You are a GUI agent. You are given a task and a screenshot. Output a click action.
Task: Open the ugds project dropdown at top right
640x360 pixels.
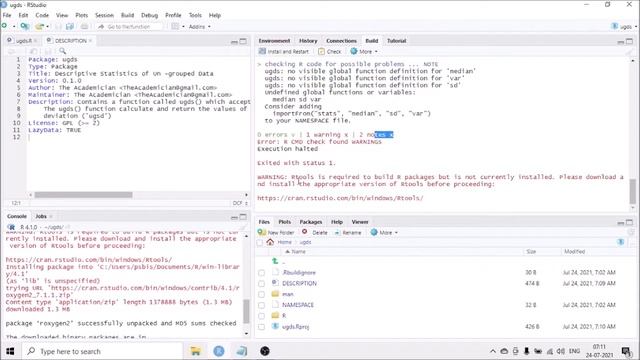click(x=623, y=27)
